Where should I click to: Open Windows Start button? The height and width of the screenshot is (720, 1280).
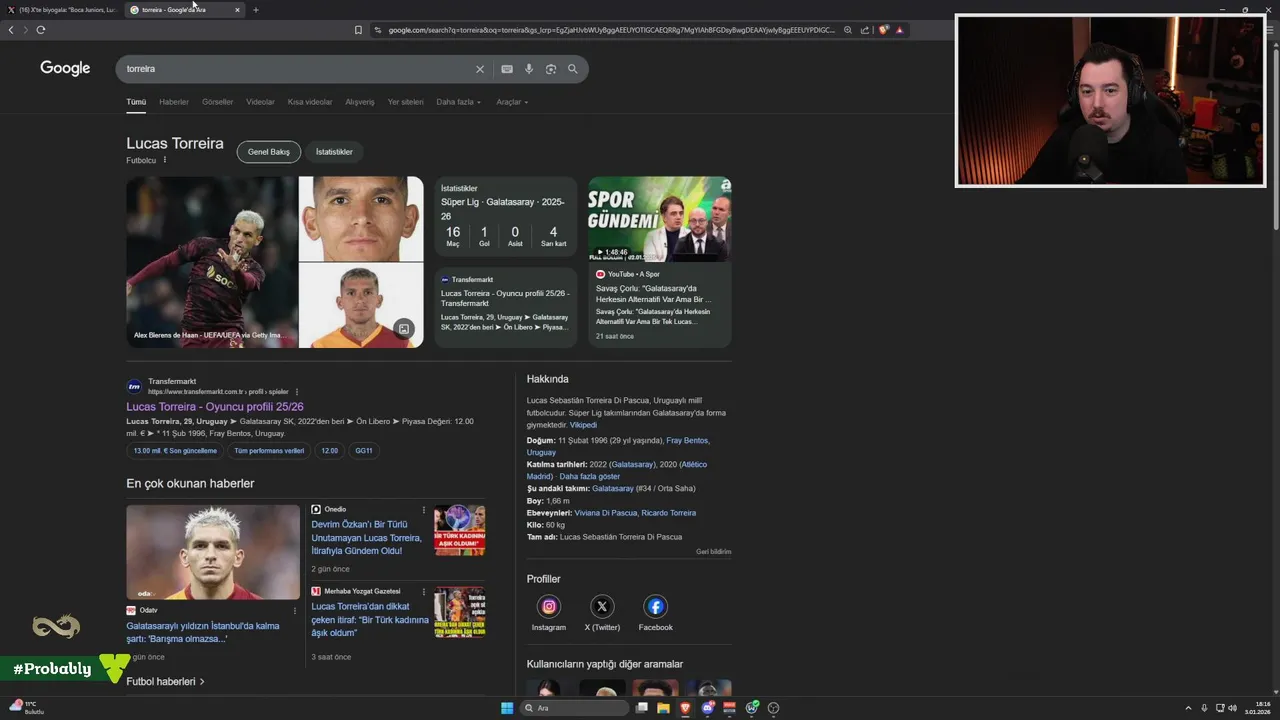click(x=507, y=708)
